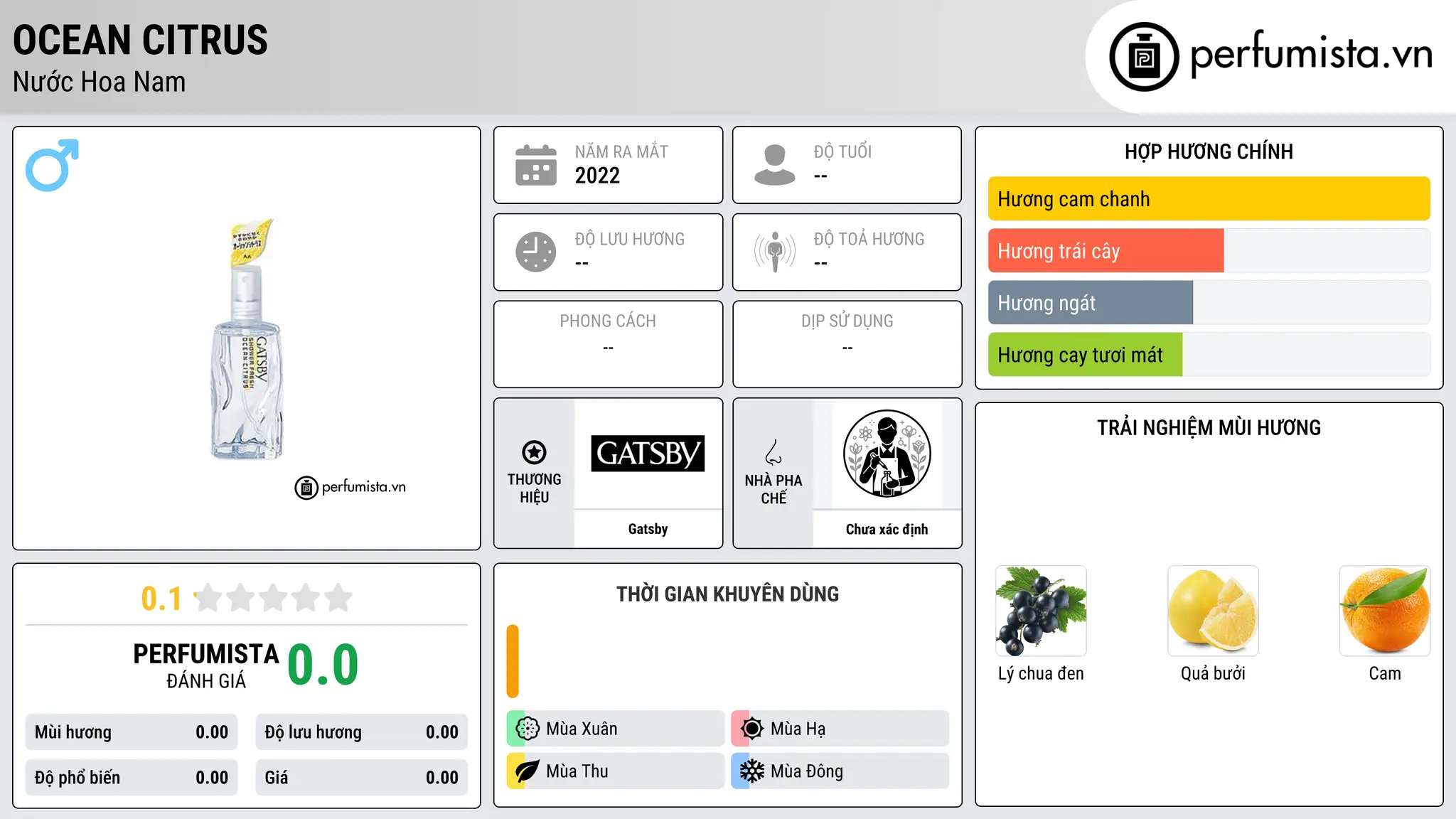
Task: Click the ĐỘ LƯU HƯƠNG label in info card
Action: point(630,239)
